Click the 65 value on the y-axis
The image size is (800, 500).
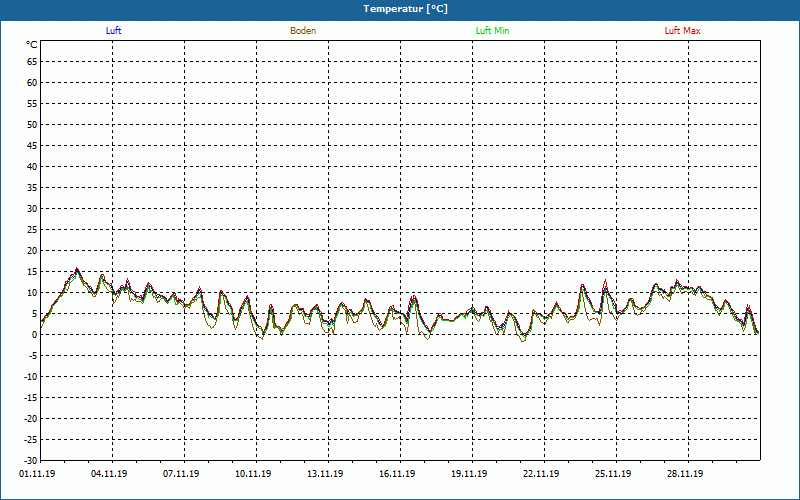[32, 62]
